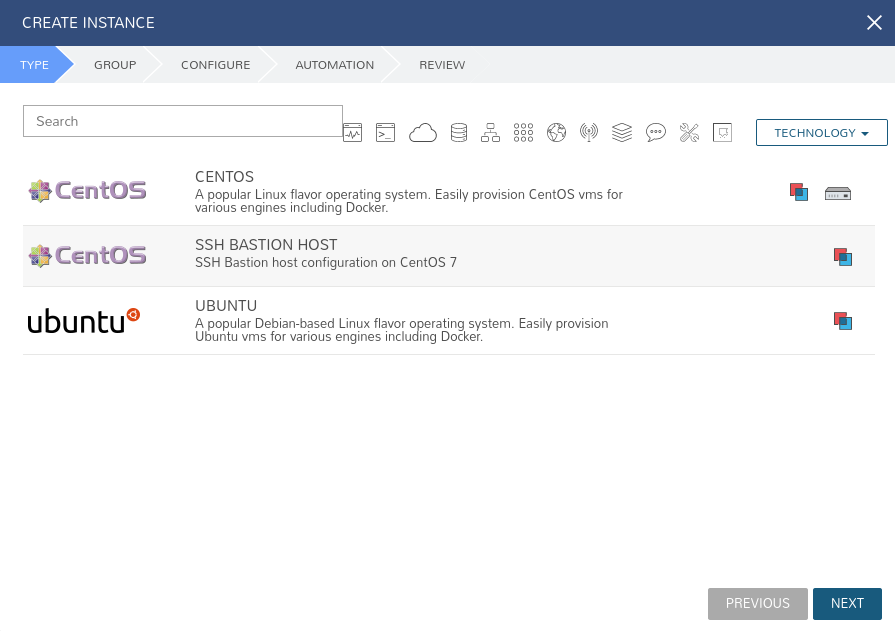
Task: Go to the Group step tab
Action: [x=115, y=65]
